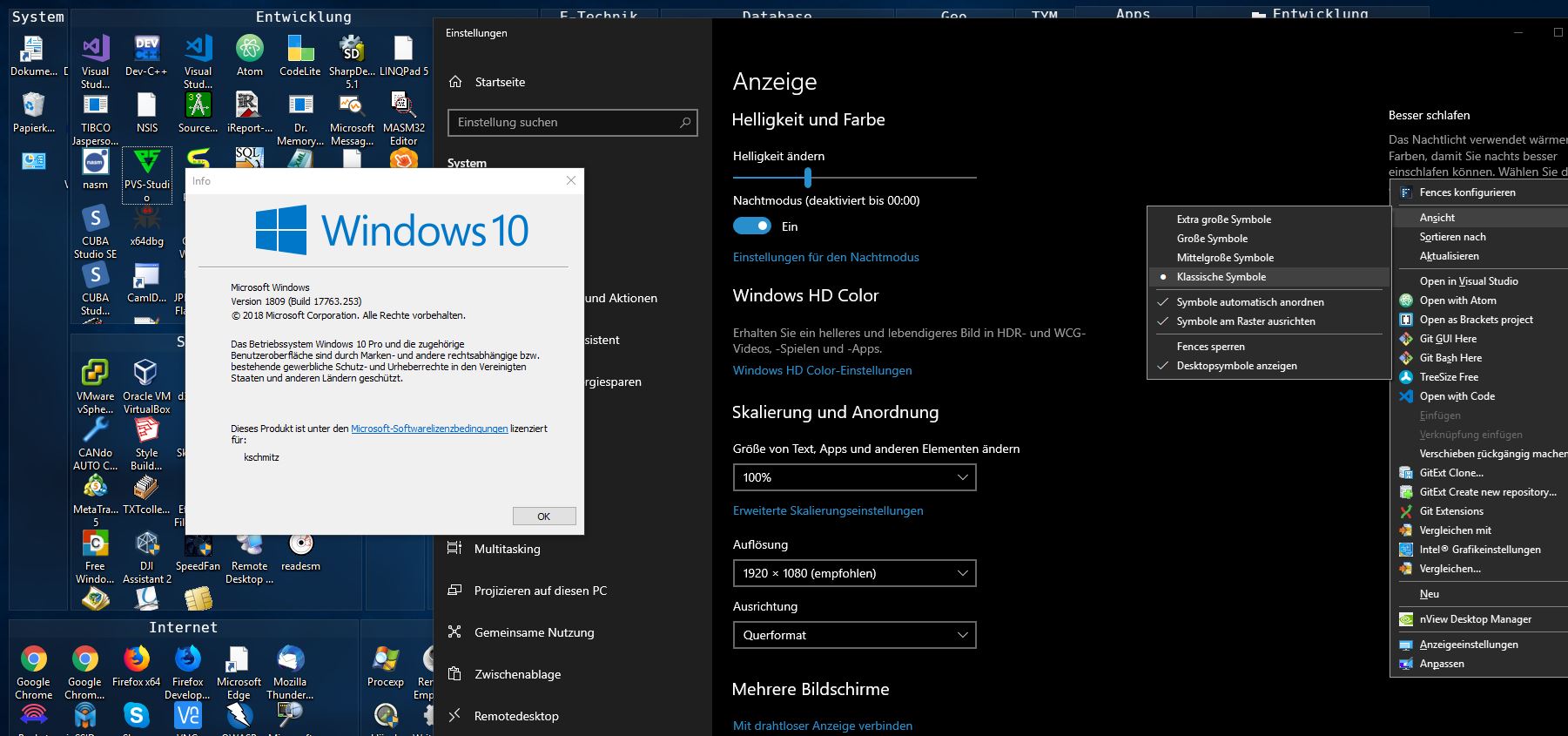The image size is (1568, 736).
Task: Choose Git Bash Here menu entry
Action: point(1480,358)
